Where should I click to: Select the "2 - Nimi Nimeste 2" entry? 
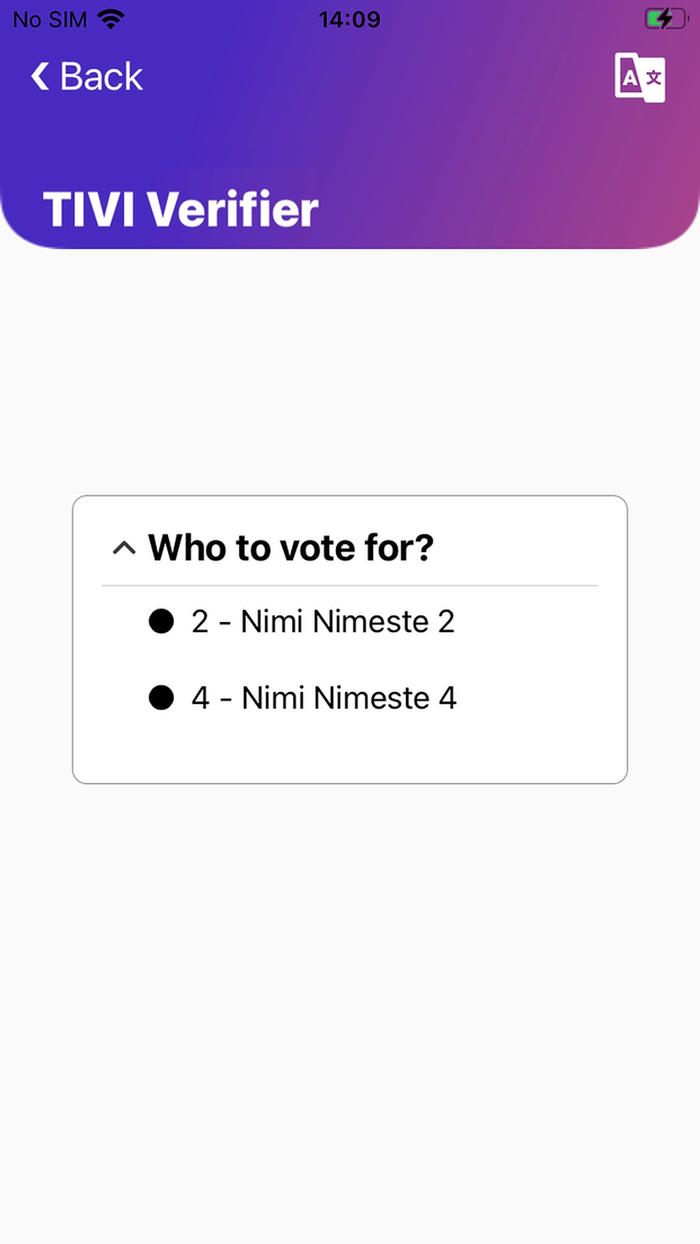tap(323, 622)
